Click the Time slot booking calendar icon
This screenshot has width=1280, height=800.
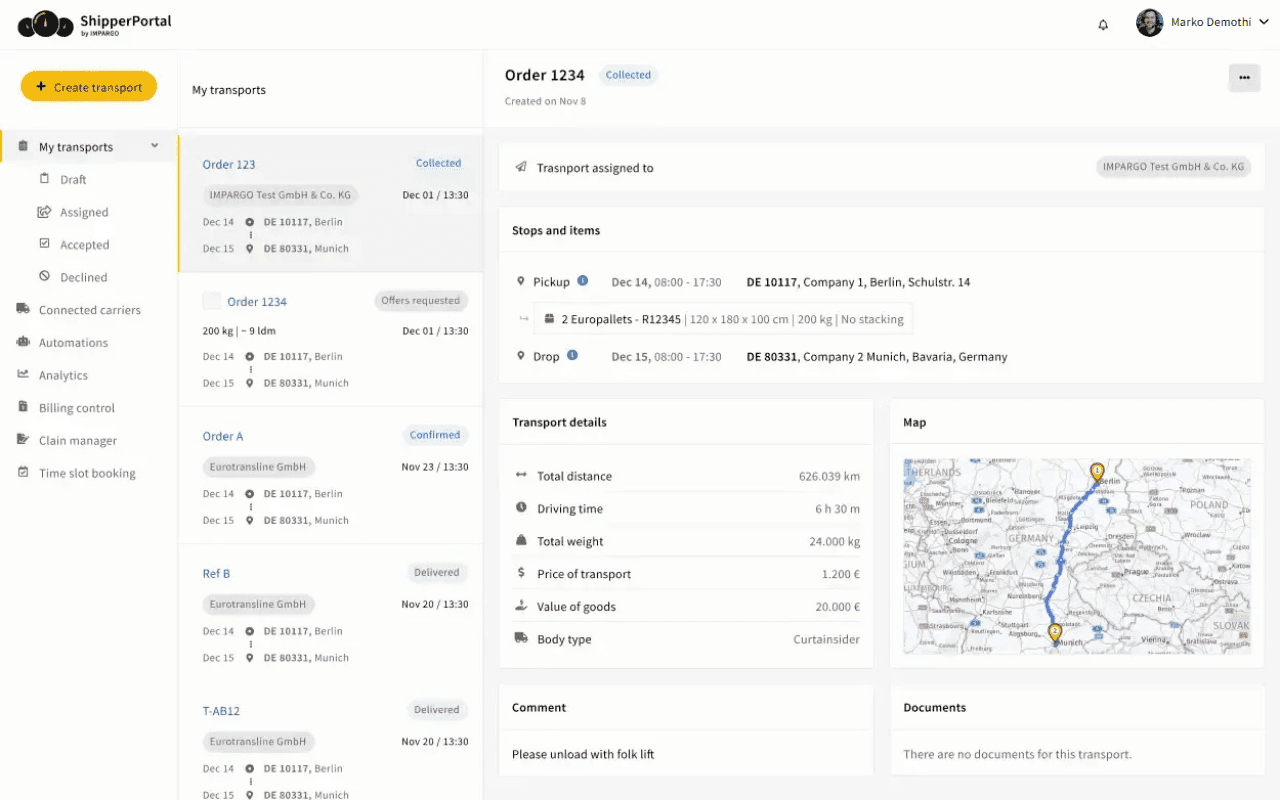[x=23, y=473]
